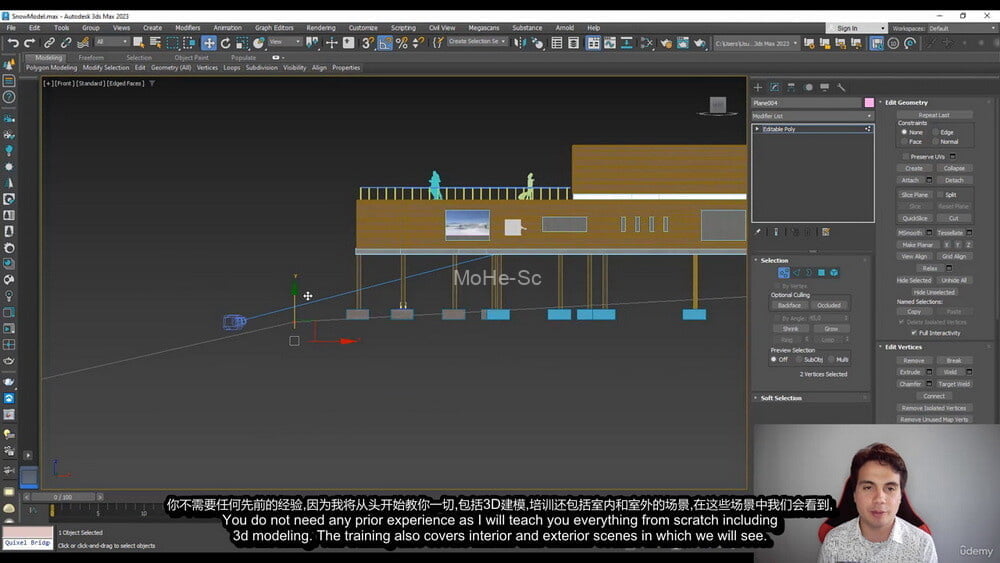The width and height of the screenshot is (1000, 563).
Task: Switch to Polygon sub-object selection icon
Action: 821,272
